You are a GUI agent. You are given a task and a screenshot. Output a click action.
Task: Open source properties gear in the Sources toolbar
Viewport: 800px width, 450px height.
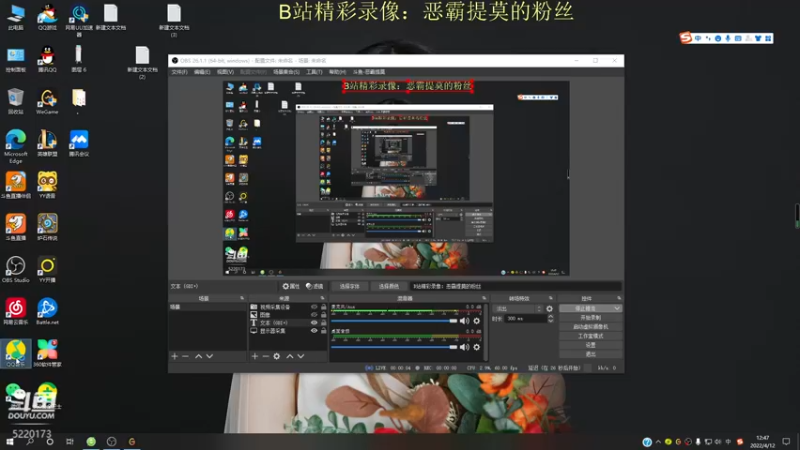click(x=277, y=356)
